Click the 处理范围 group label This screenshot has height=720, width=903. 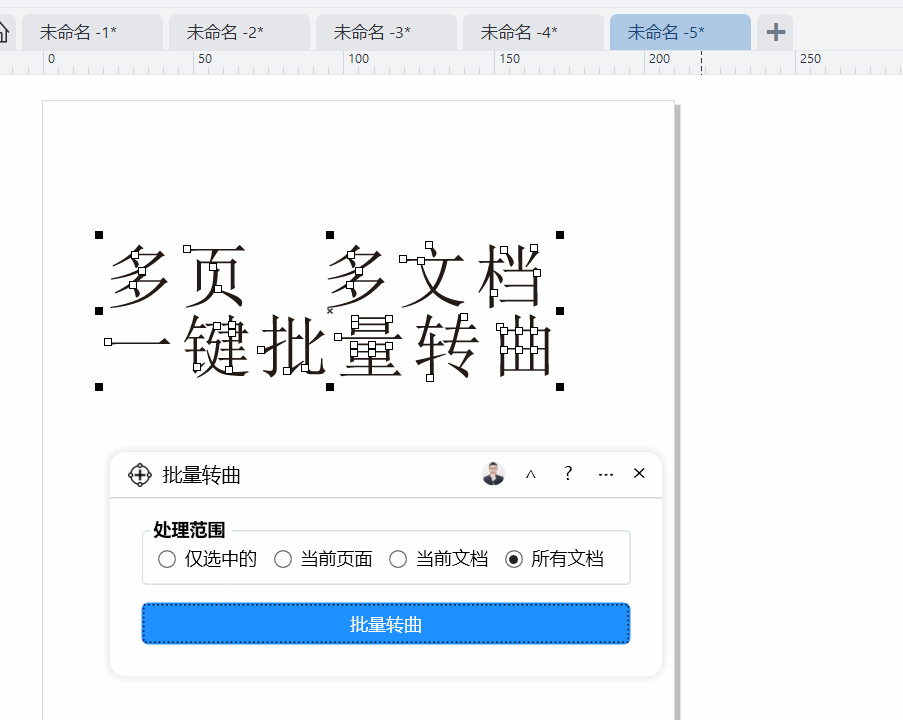(x=189, y=530)
